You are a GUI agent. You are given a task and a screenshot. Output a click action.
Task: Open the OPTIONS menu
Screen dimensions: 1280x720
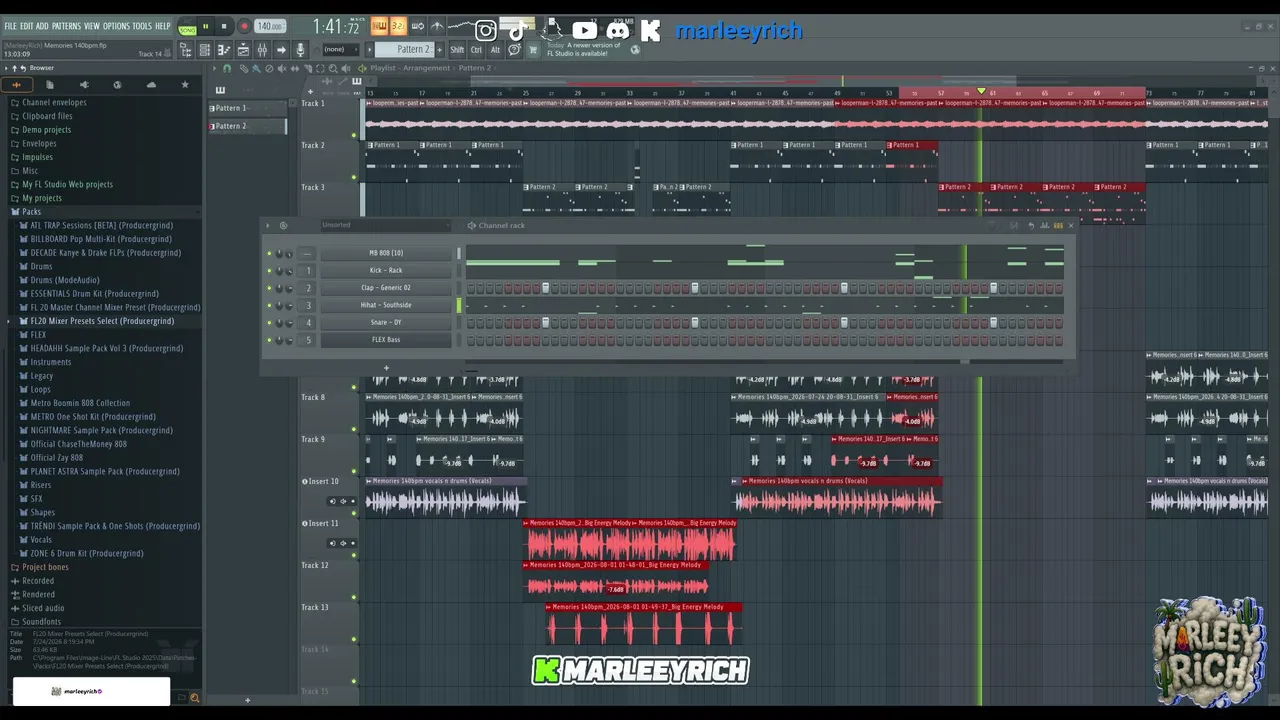[x=116, y=27]
